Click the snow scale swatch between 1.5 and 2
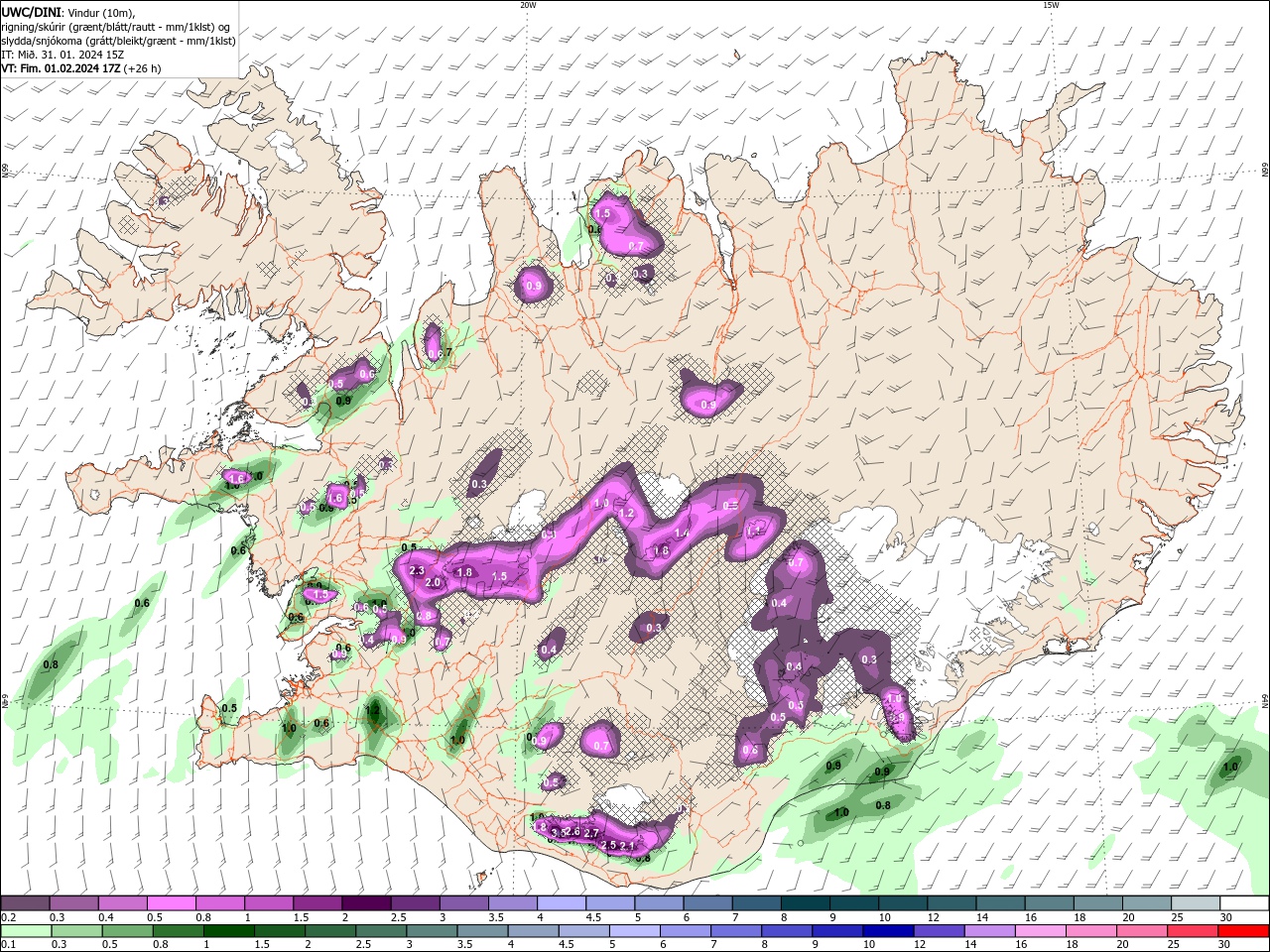Viewport: 1270px width, 952px height. coord(317,903)
